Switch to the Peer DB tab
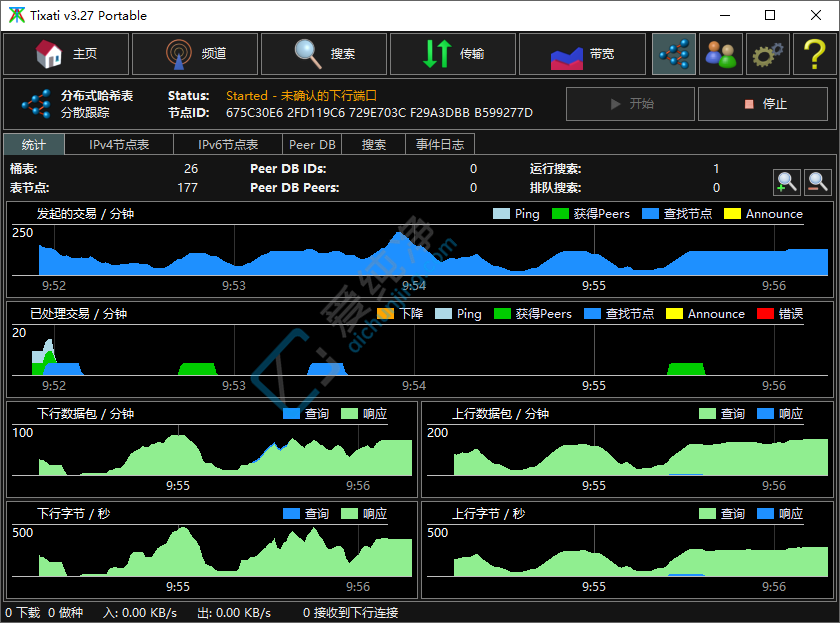840x623 pixels. (x=312, y=145)
